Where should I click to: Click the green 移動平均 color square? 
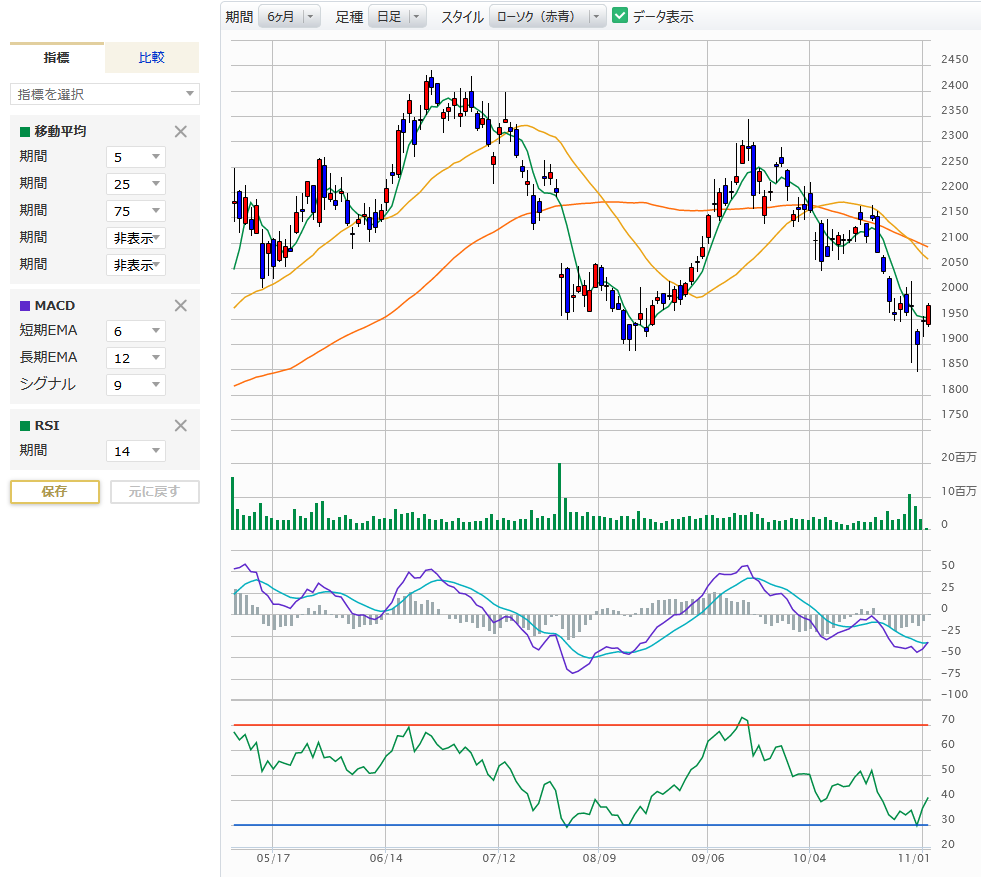tap(25, 131)
